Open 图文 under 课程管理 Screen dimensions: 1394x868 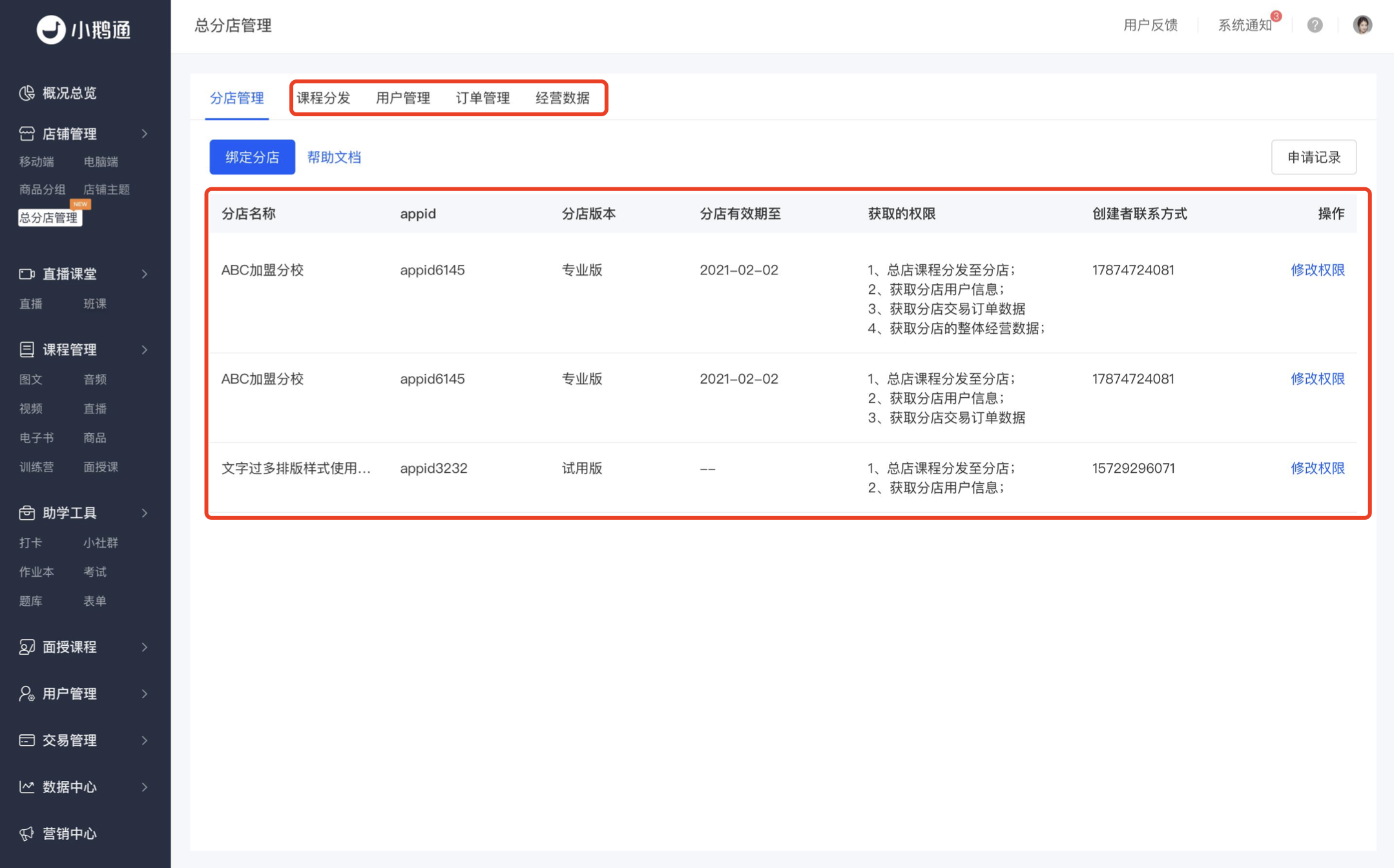(30, 379)
